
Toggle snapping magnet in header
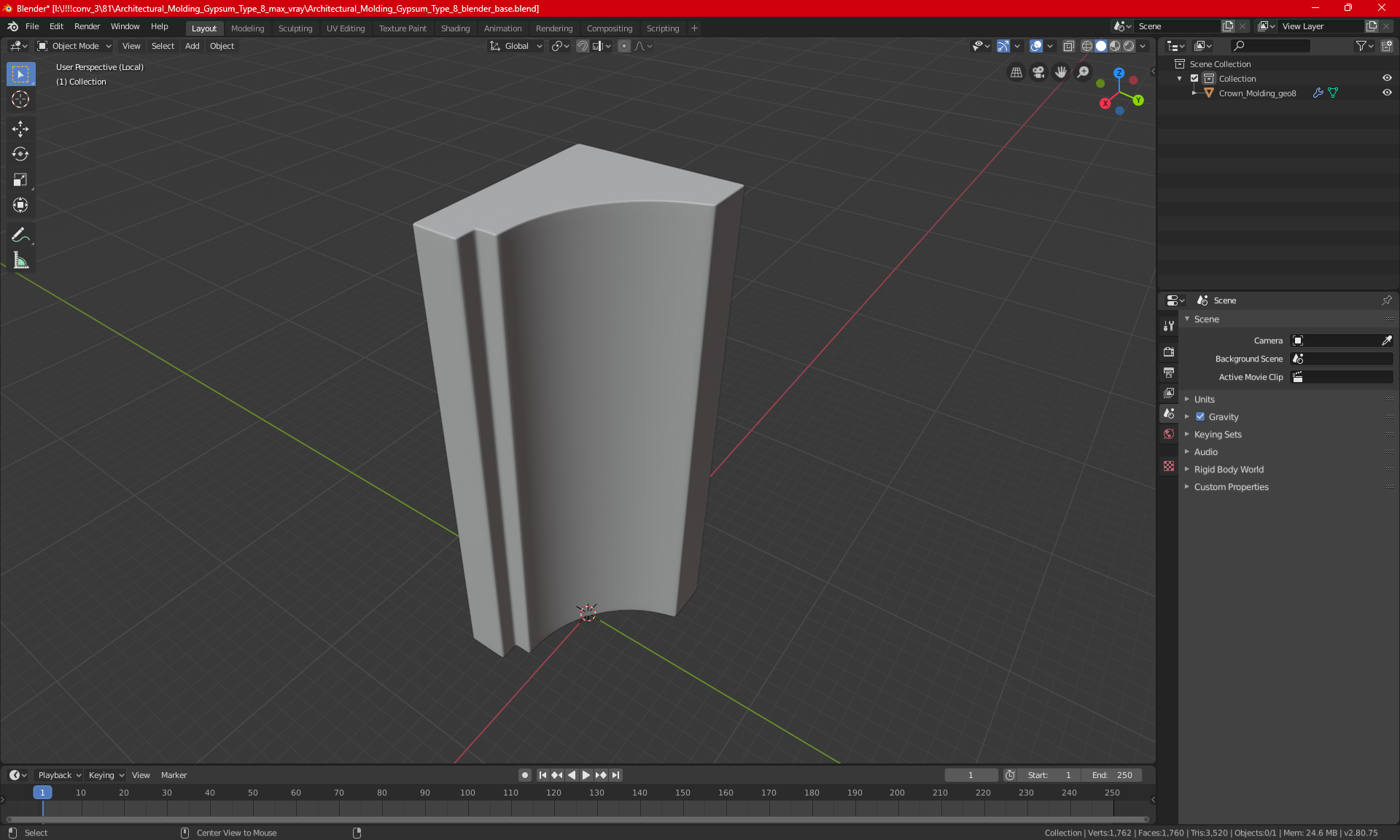[x=583, y=46]
